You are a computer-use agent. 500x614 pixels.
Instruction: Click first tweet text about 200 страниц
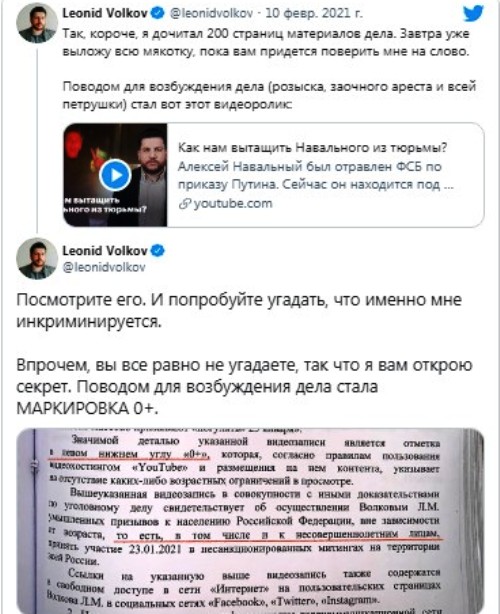coord(266,43)
